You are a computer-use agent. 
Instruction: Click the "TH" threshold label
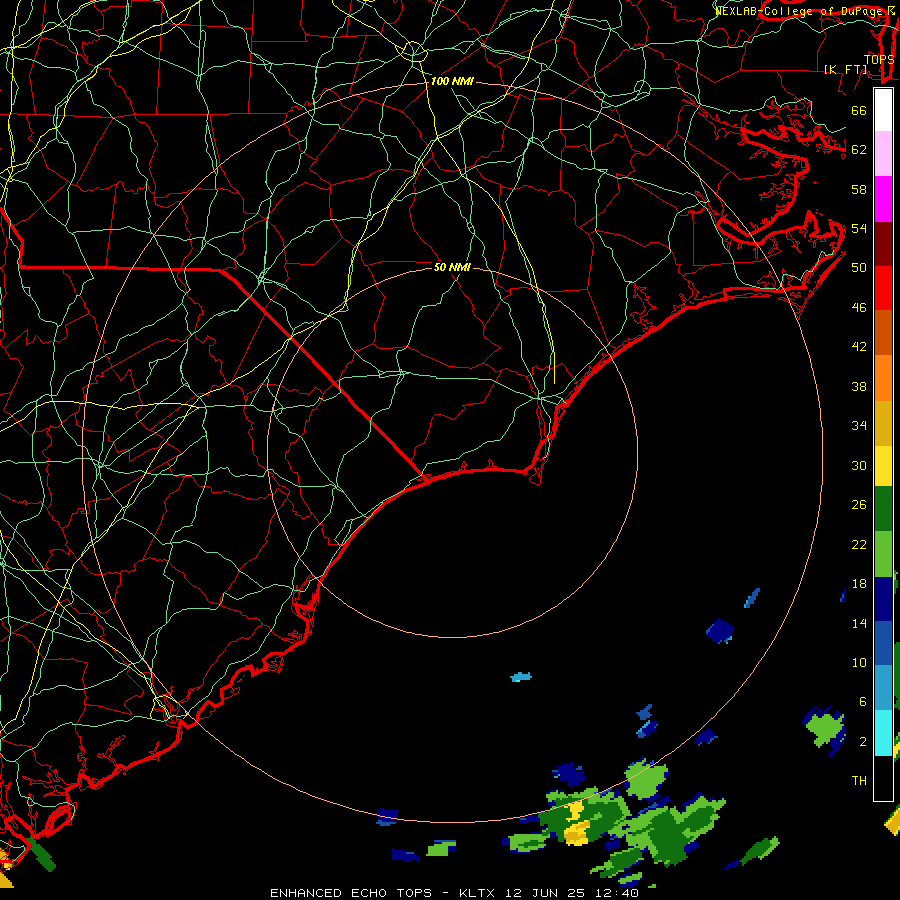[x=859, y=781]
